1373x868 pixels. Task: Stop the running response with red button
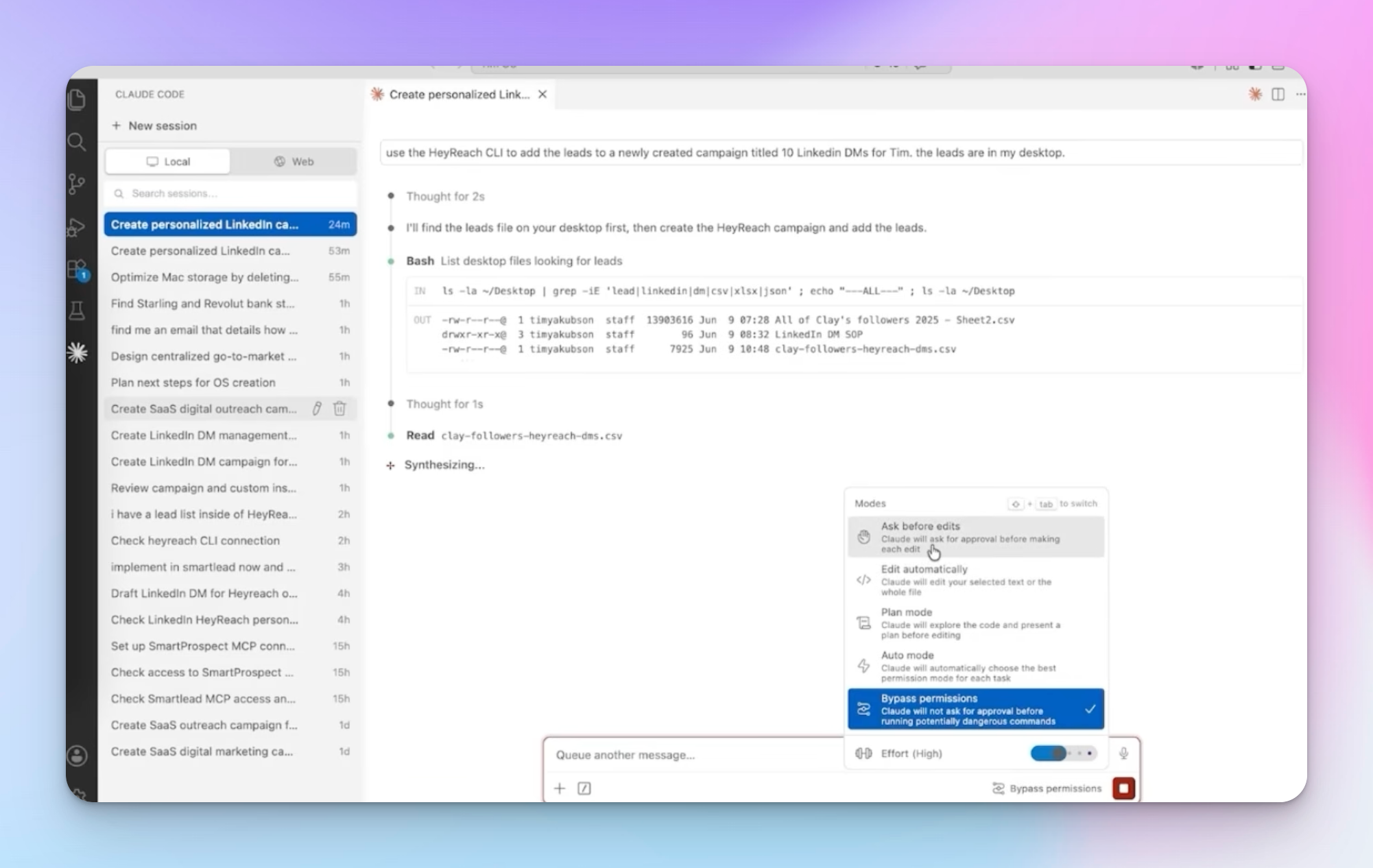(1123, 788)
